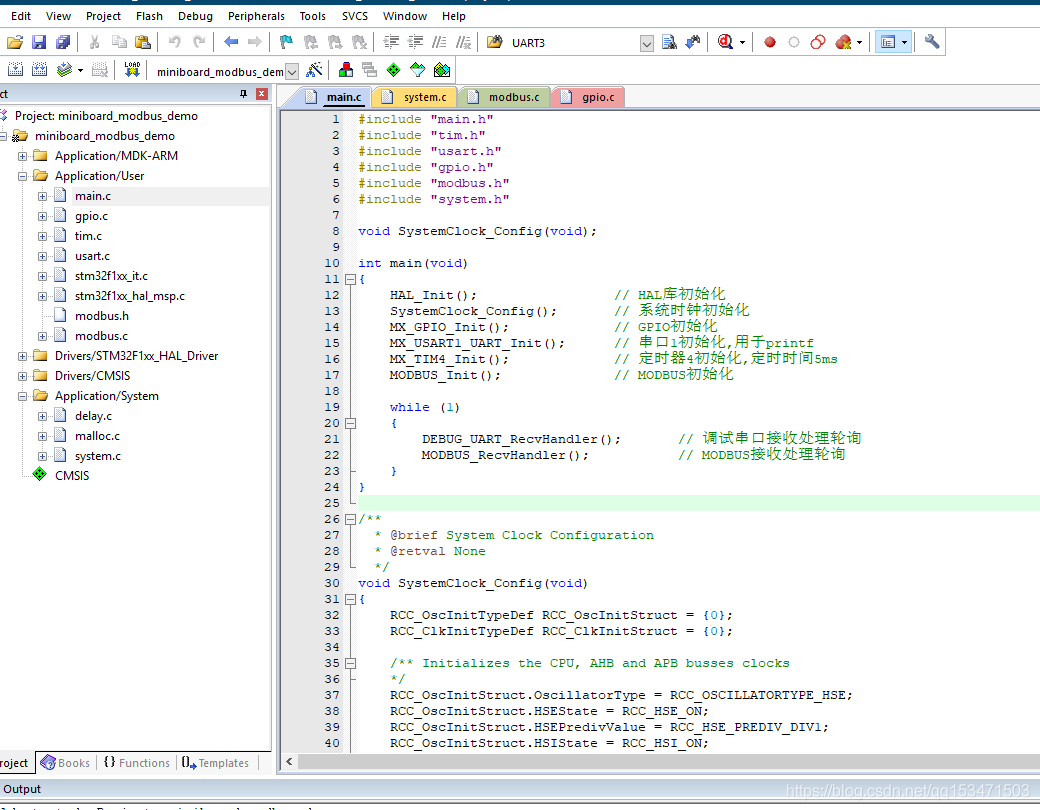Expand the Drivers/CMSIS folder
Screen dimensions: 1040x810
pyautogui.click(x=23, y=376)
